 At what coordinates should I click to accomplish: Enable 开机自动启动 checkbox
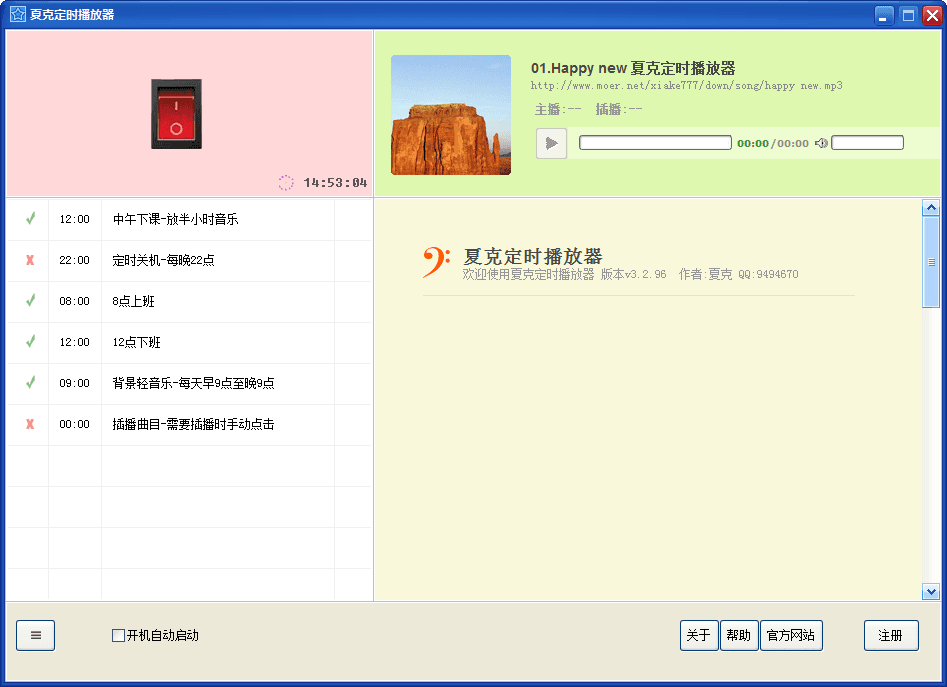pyautogui.click(x=118, y=635)
